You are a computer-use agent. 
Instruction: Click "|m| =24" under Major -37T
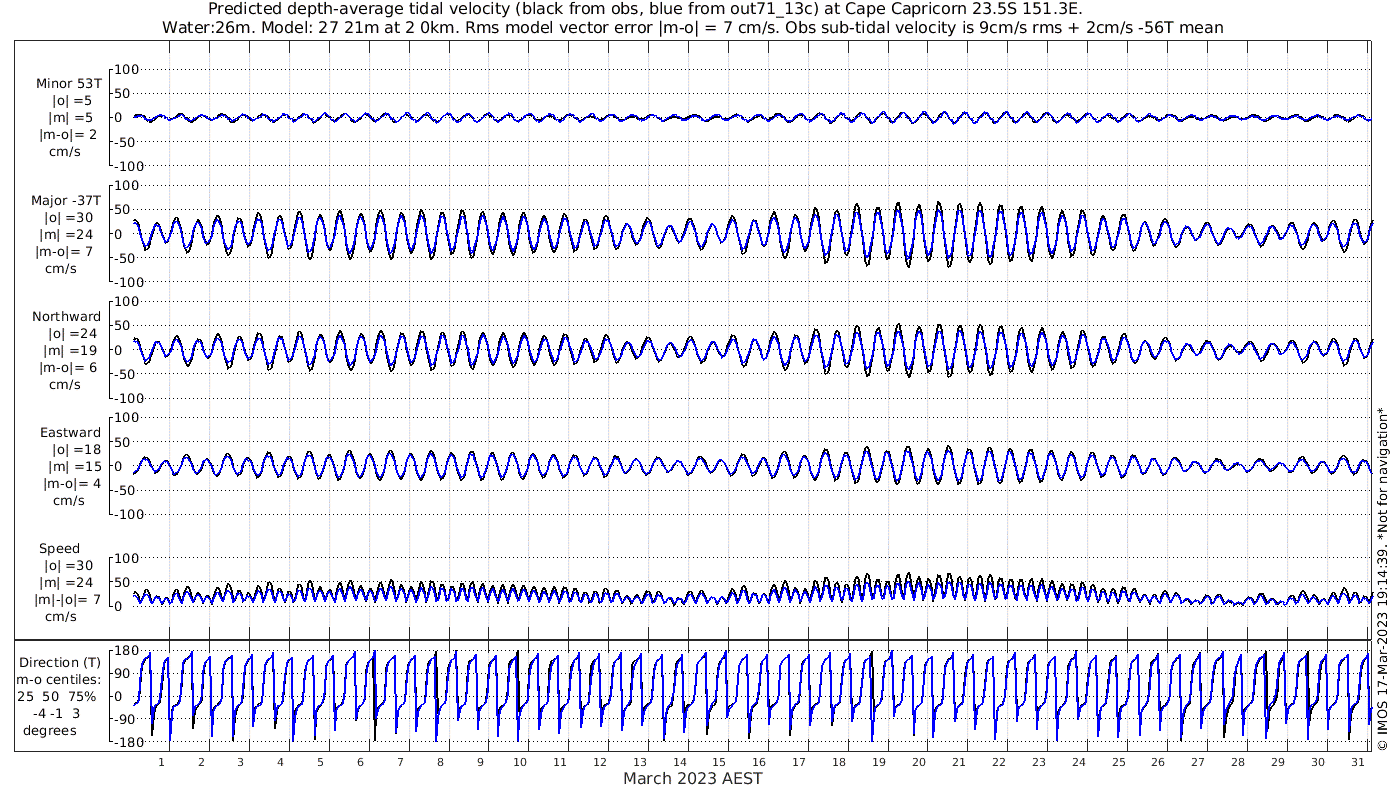click(x=69, y=235)
